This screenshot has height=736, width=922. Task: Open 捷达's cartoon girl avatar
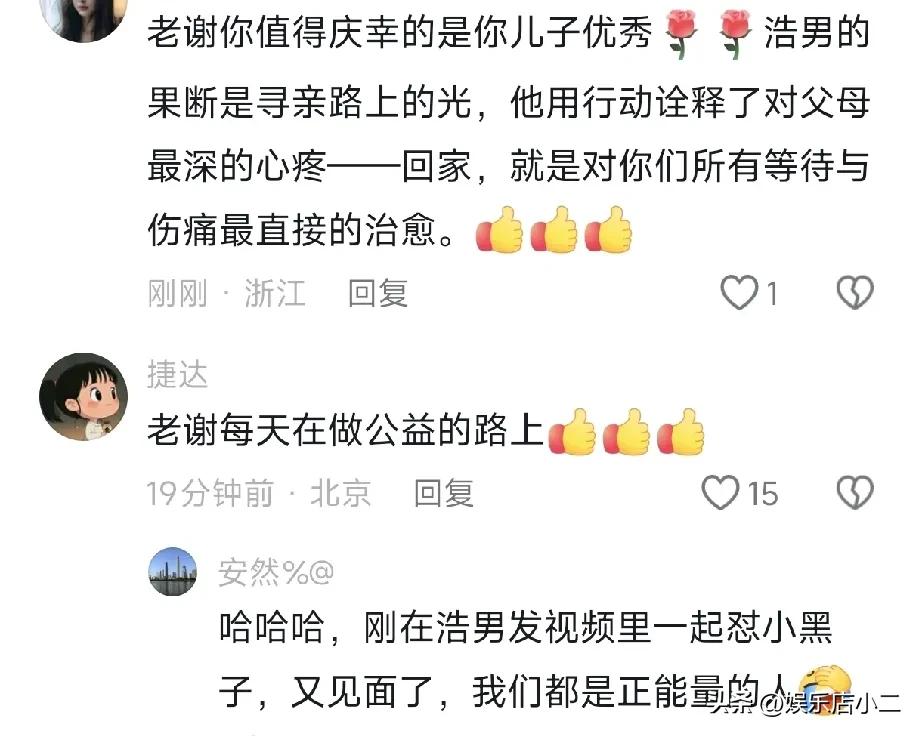(x=83, y=397)
